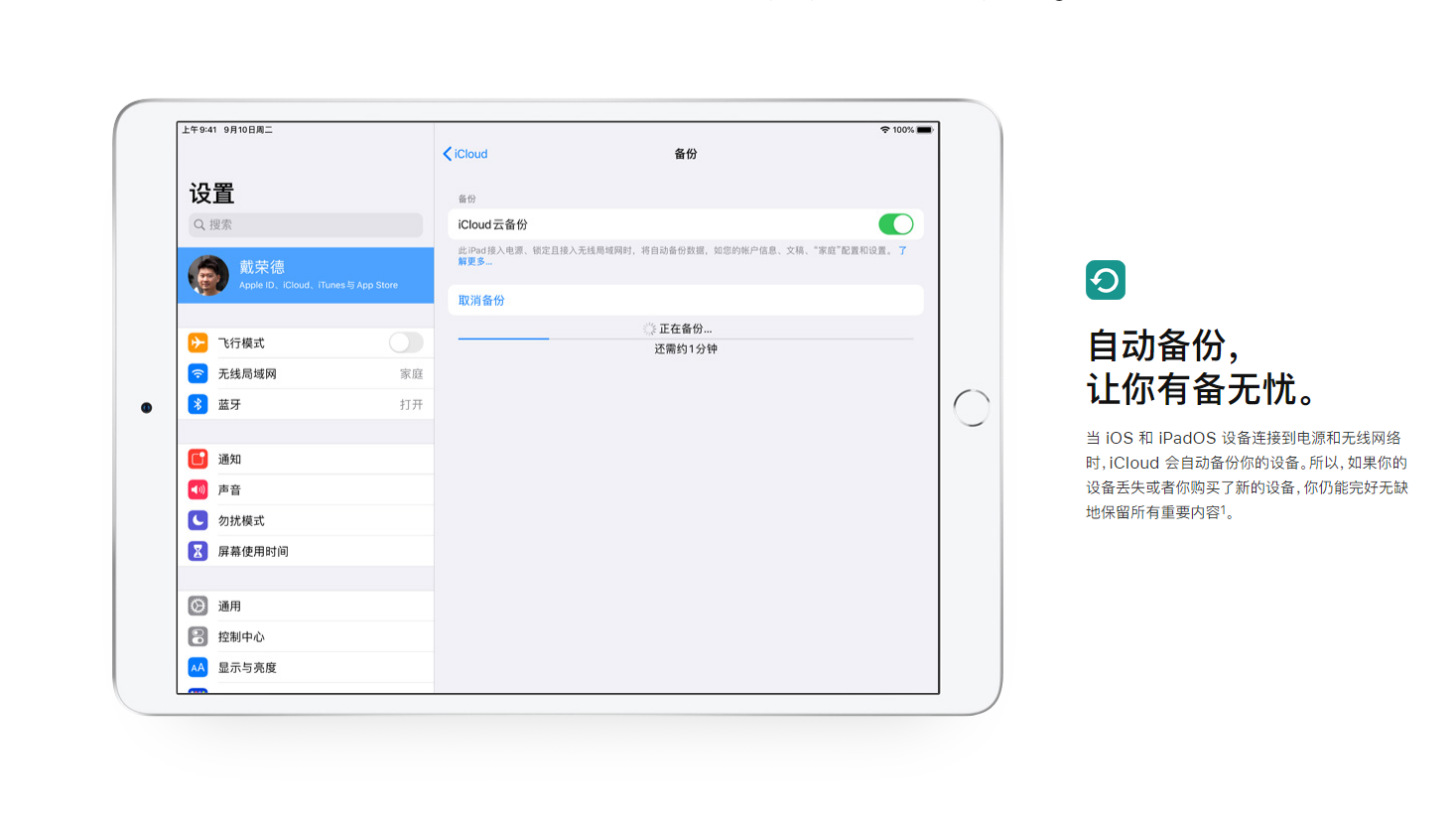Open the 声音 settings row
1456x821 pixels.
(x=306, y=489)
